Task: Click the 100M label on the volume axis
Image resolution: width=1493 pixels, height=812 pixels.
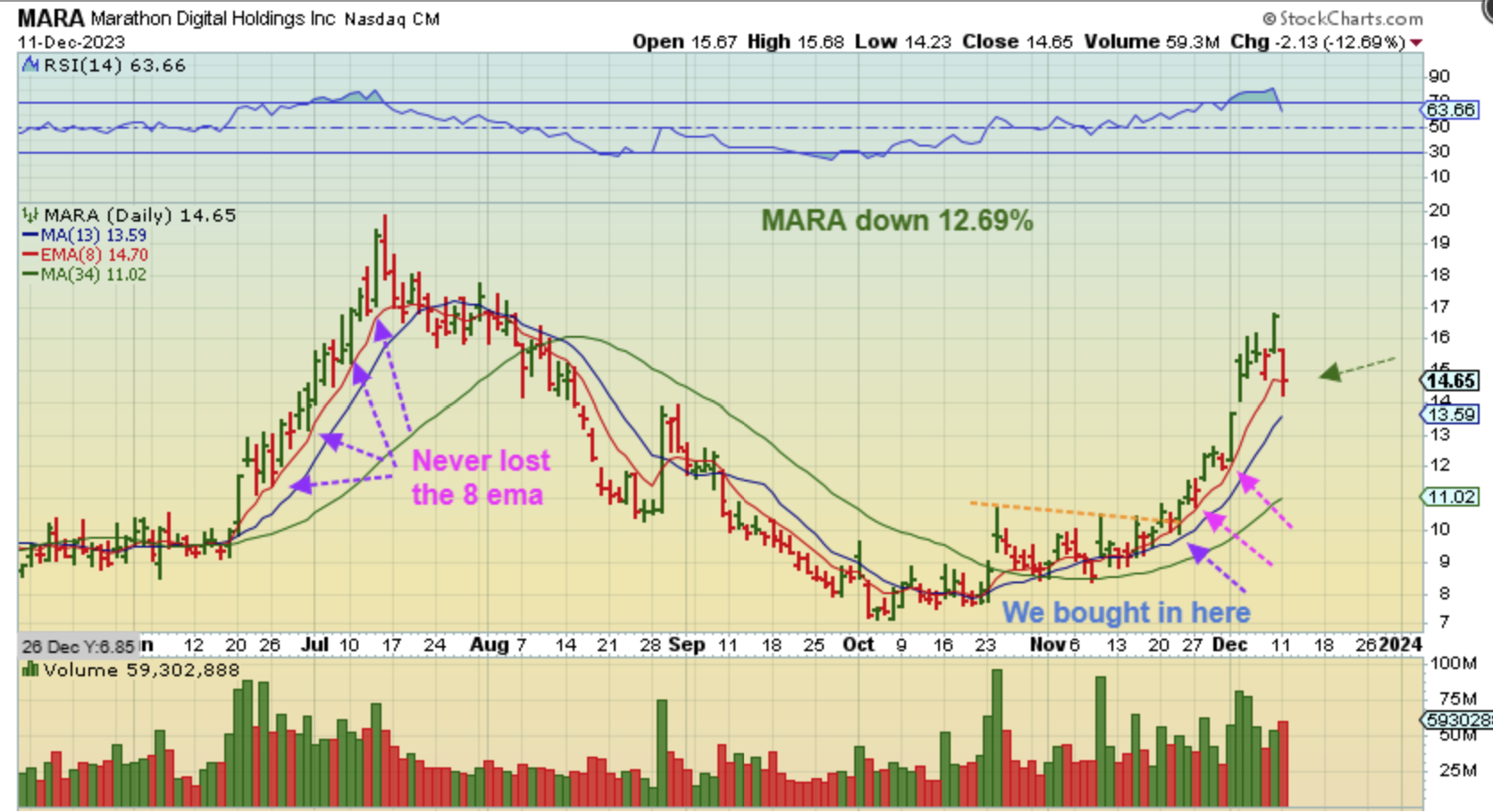Action: [x=1453, y=664]
